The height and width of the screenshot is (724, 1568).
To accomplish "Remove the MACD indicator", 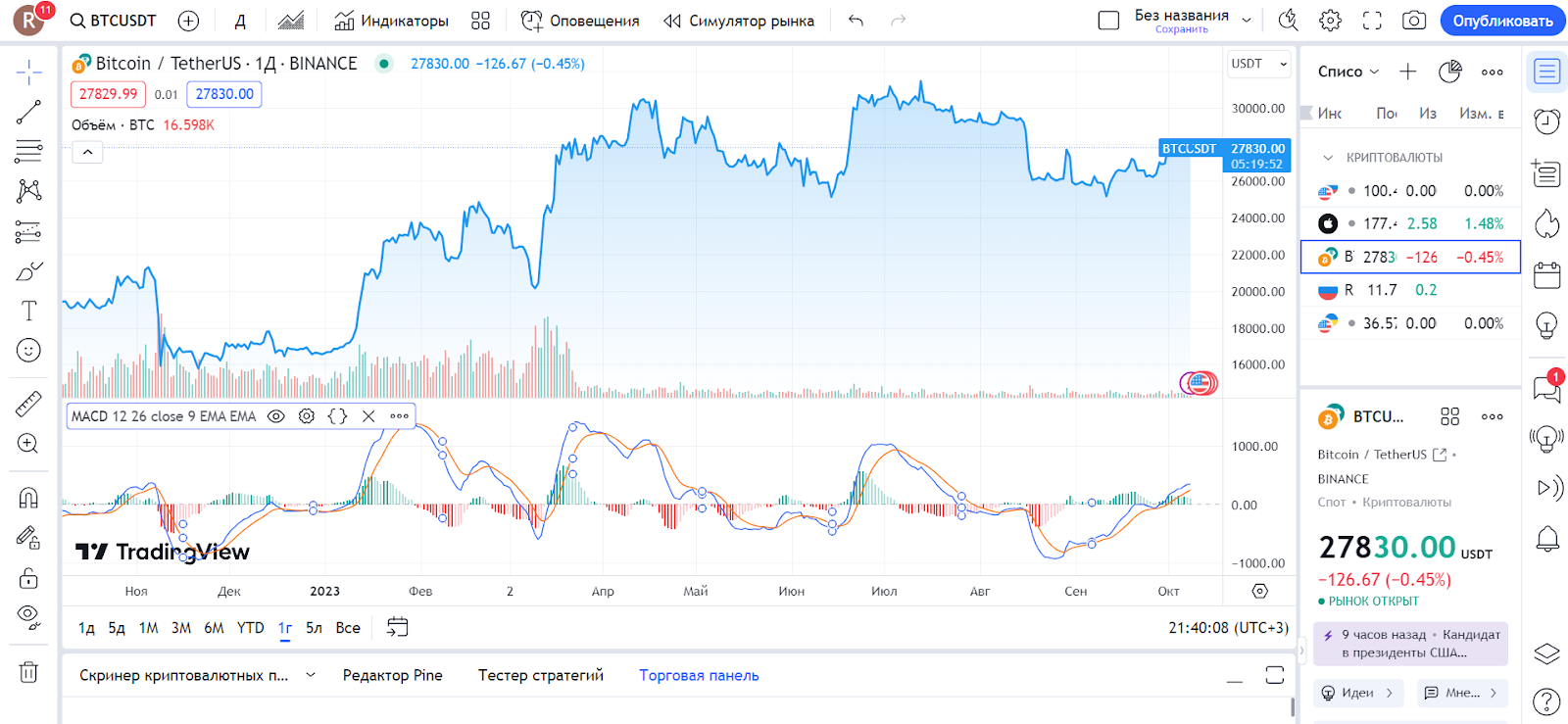I will (x=368, y=416).
